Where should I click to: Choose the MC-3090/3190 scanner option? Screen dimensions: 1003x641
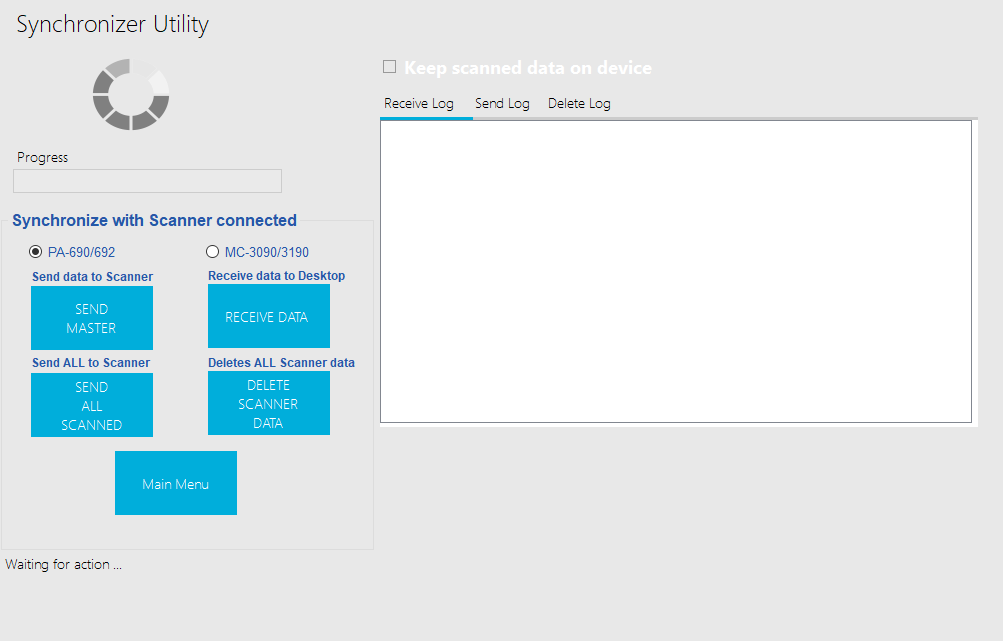(212, 252)
